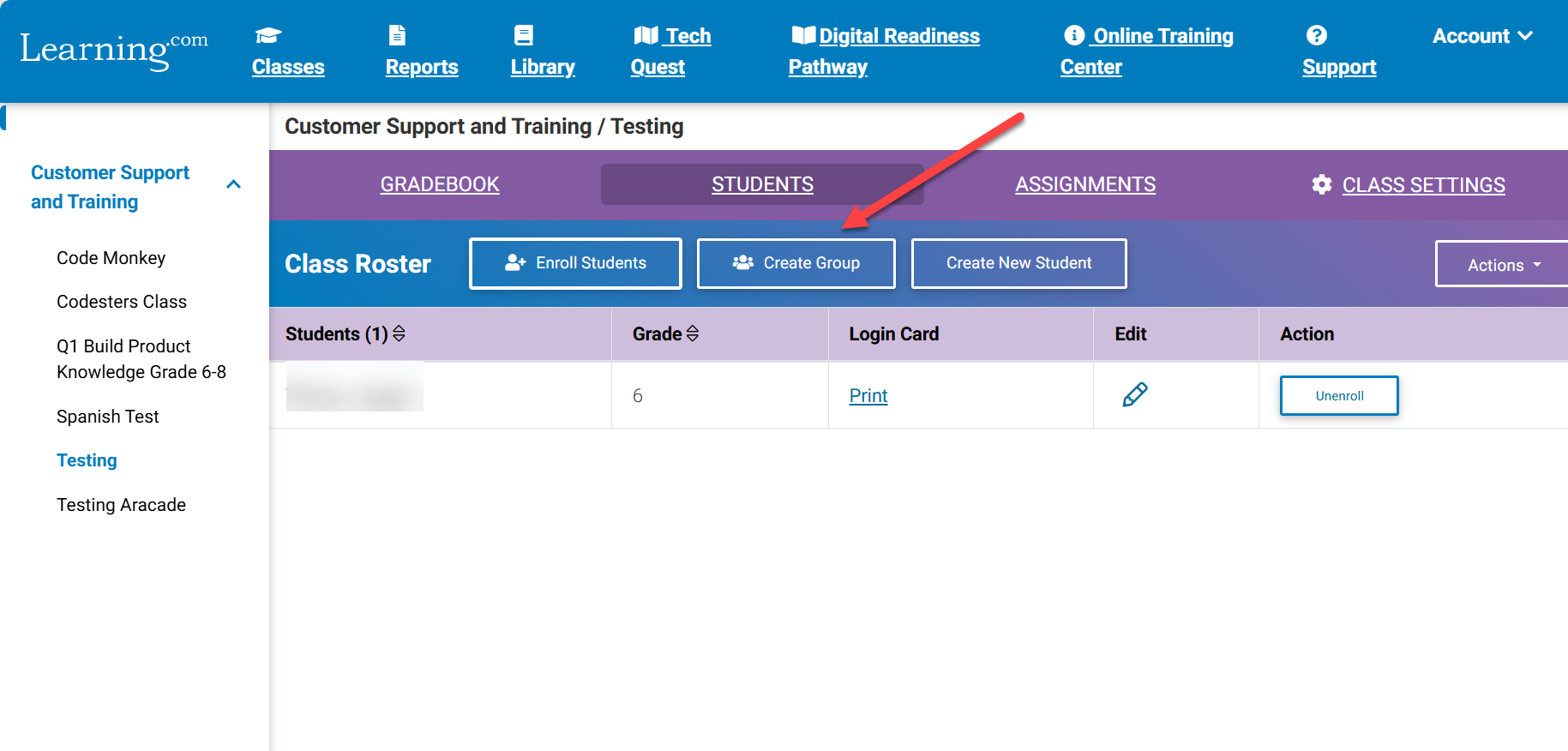
Task: Sort the roster by Students column
Action: pyautogui.click(x=399, y=333)
